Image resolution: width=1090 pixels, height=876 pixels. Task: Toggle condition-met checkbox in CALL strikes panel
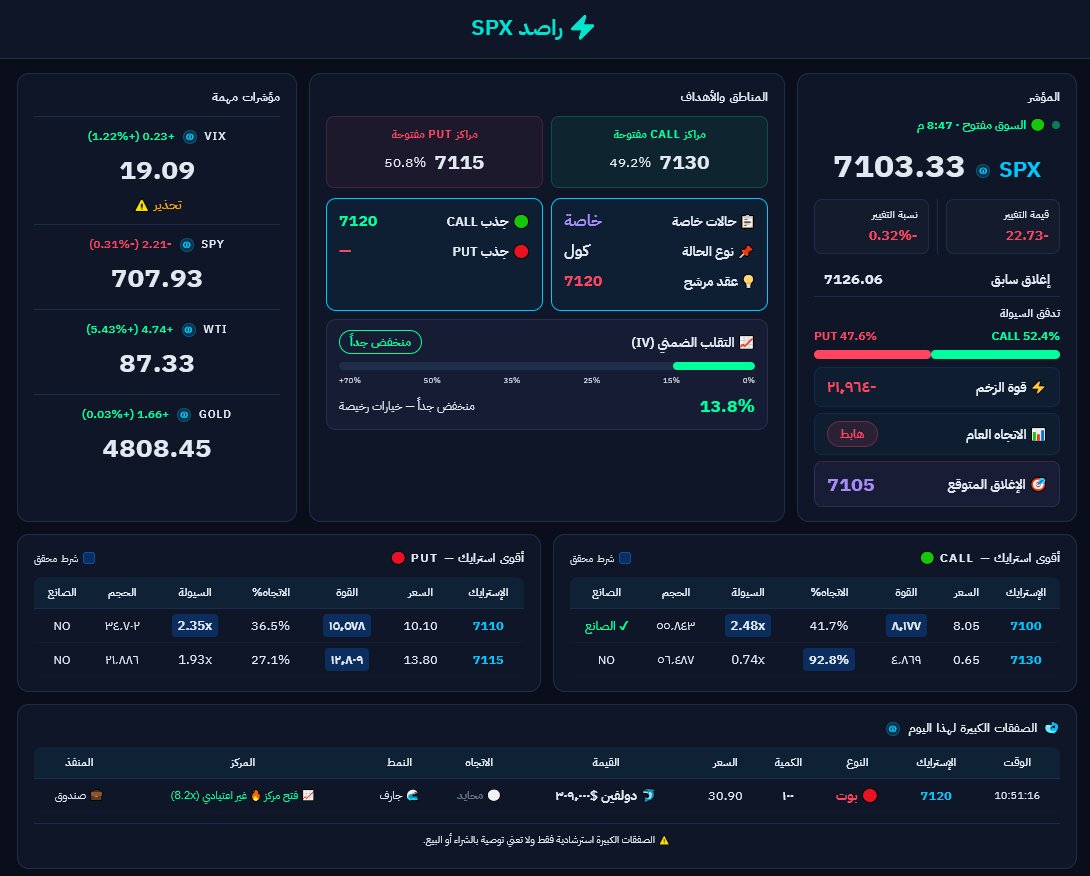tap(625, 558)
